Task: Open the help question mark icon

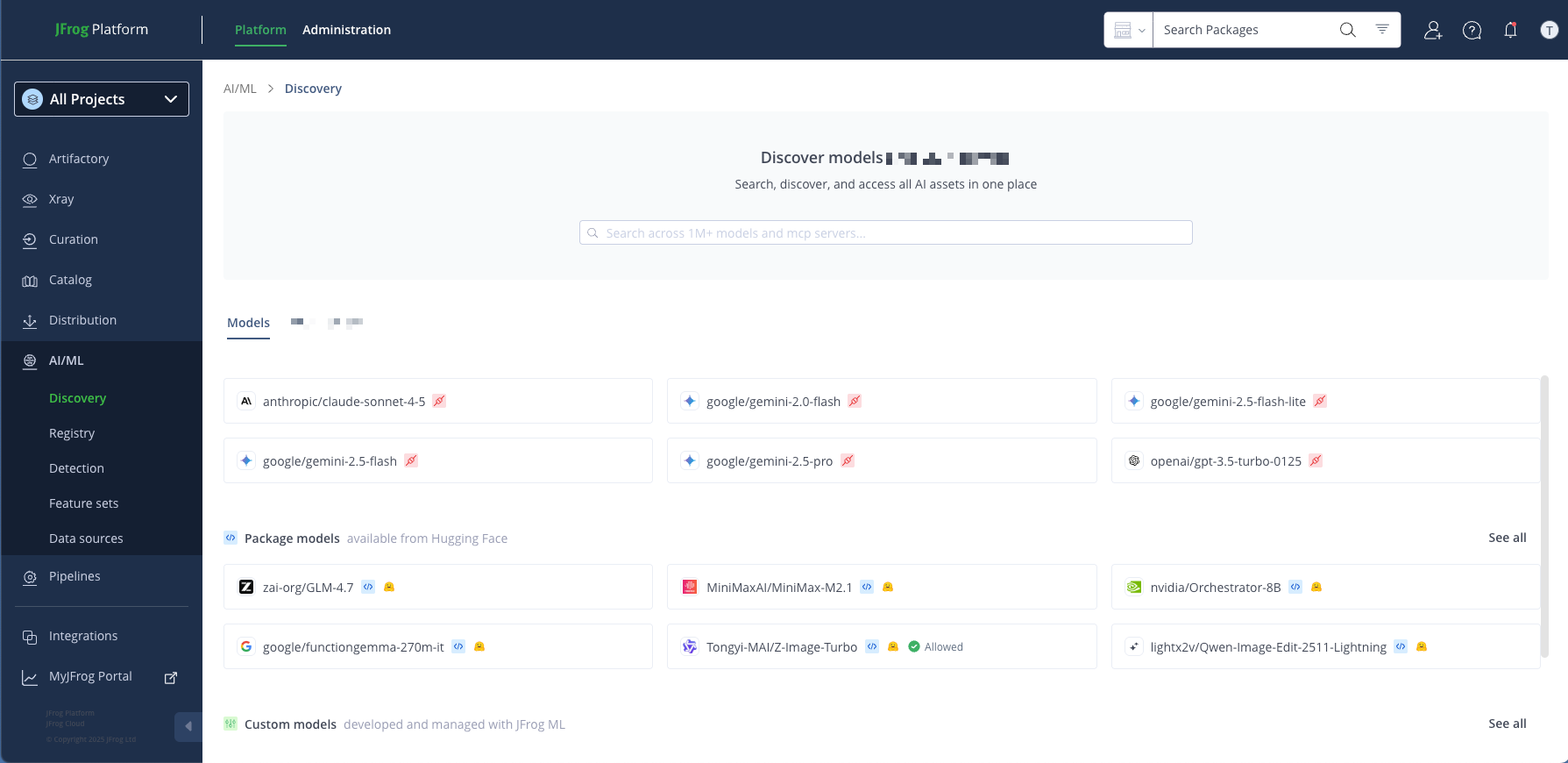Action: (x=1472, y=30)
